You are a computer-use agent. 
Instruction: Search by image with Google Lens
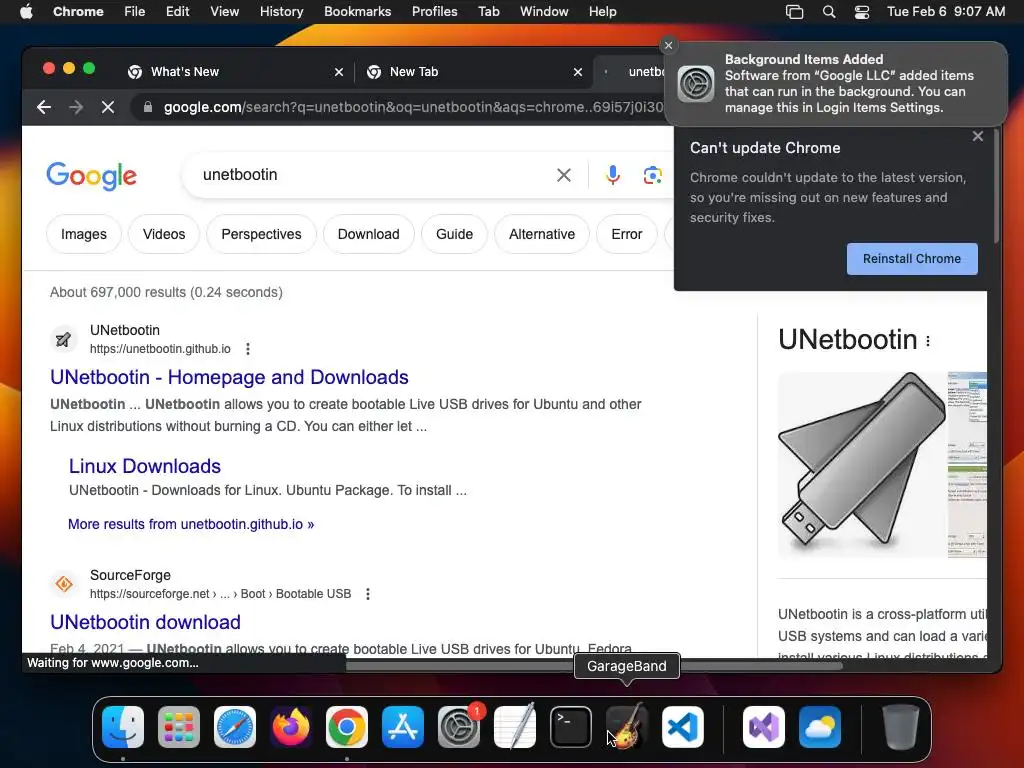(x=652, y=175)
